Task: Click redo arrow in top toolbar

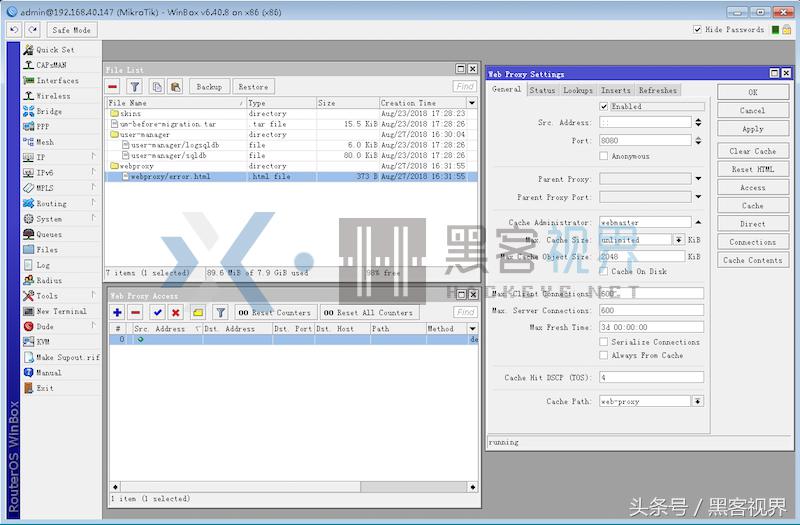Action: tap(33, 30)
